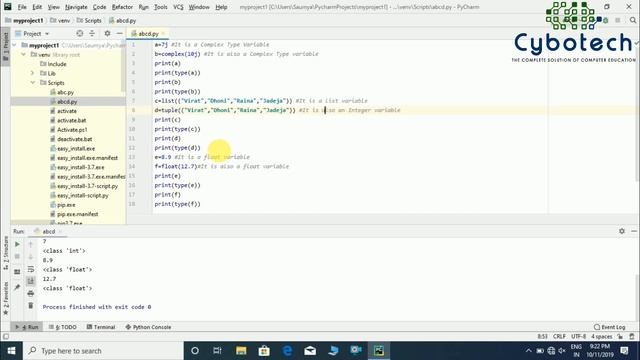Click the Stop process icon in Run panel
Screen dimensions: 640x360
[x=17, y=256]
